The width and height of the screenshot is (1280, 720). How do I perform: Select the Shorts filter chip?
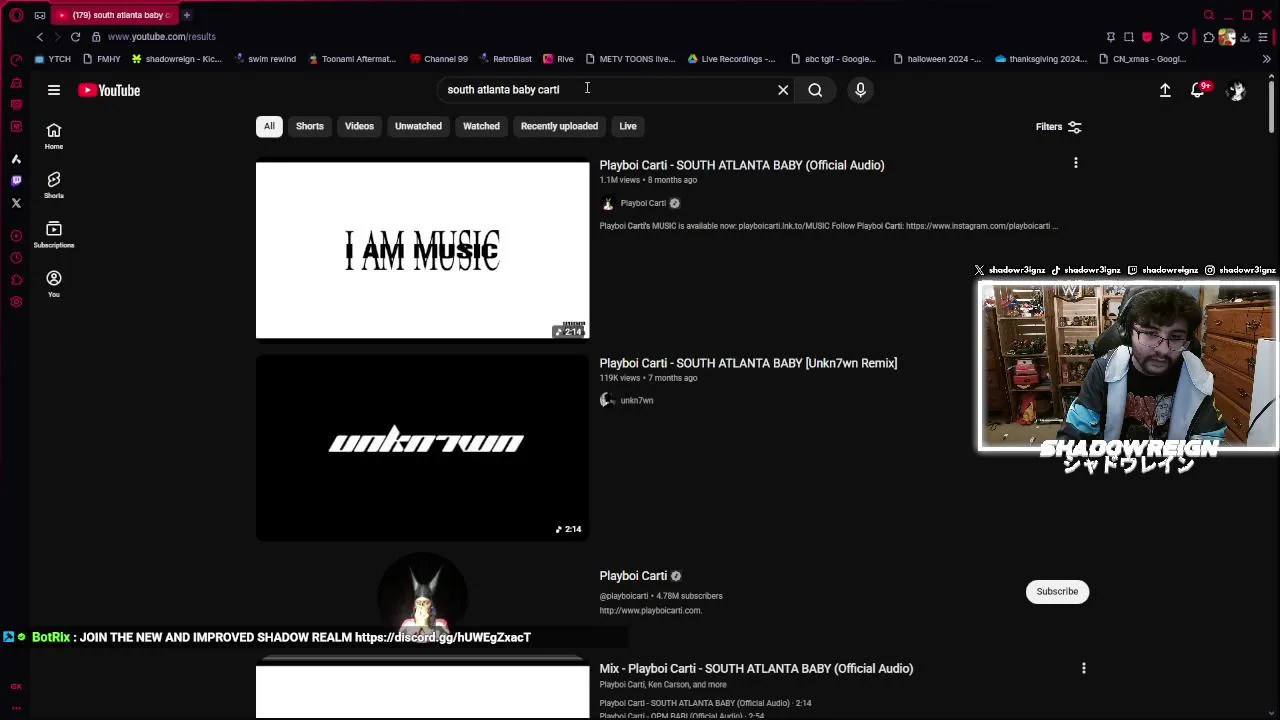click(x=310, y=126)
